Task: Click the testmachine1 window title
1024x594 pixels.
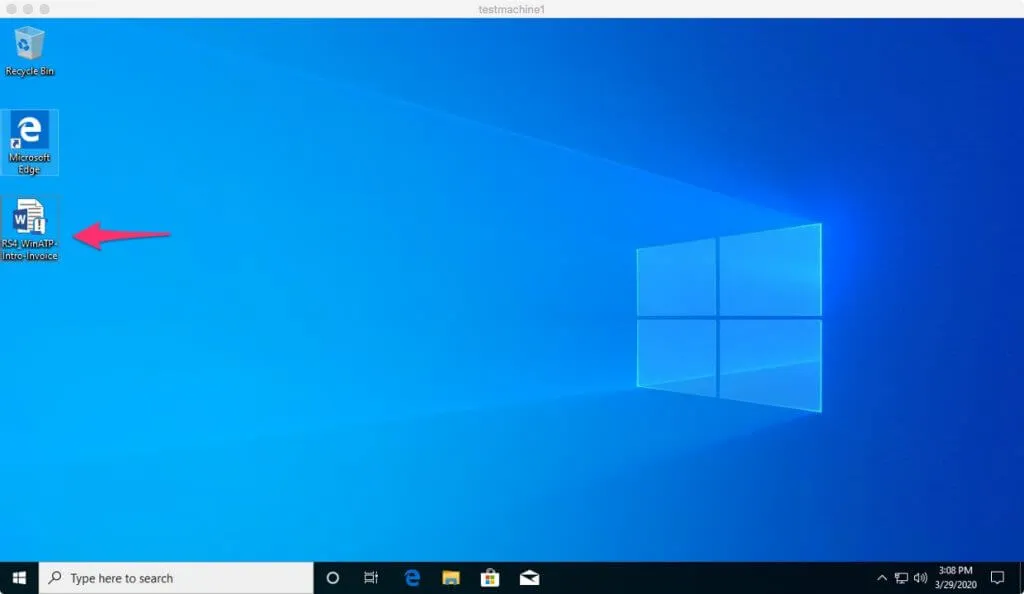Action: 511,9
